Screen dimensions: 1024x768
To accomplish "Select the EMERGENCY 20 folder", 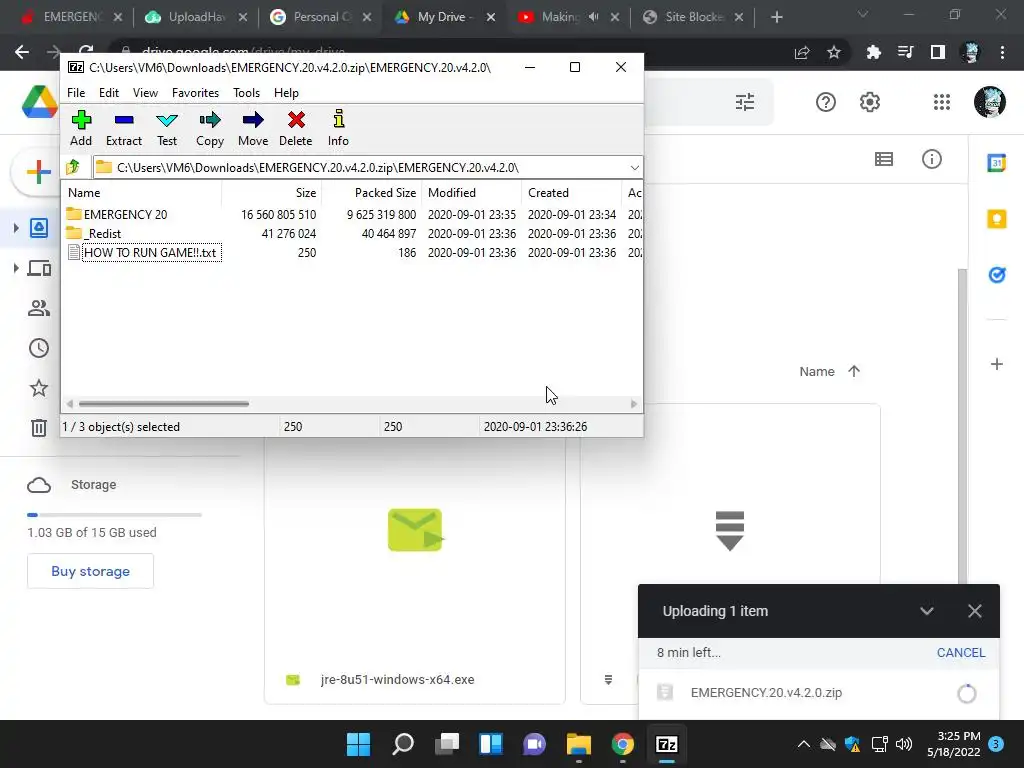I will 125,214.
